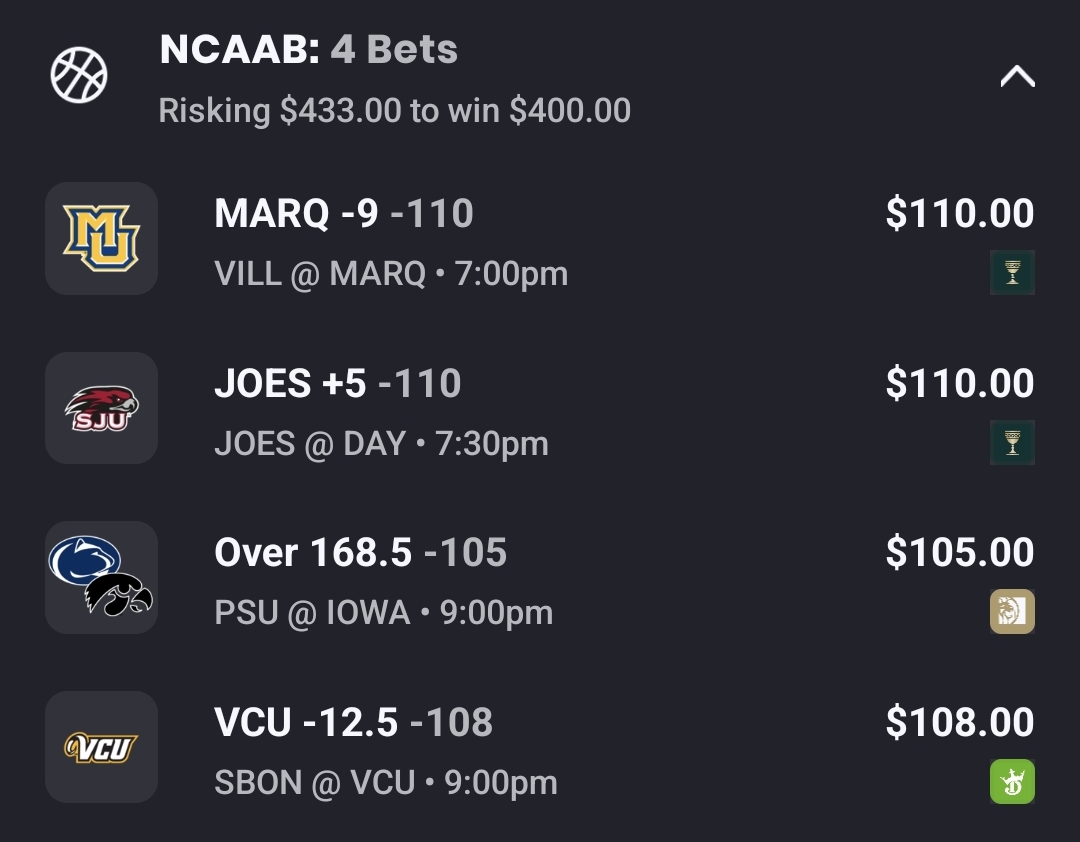The image size is (1080, 842).
Task: Tap the green DraftKings sportsbook icon
Action: 1012,782
